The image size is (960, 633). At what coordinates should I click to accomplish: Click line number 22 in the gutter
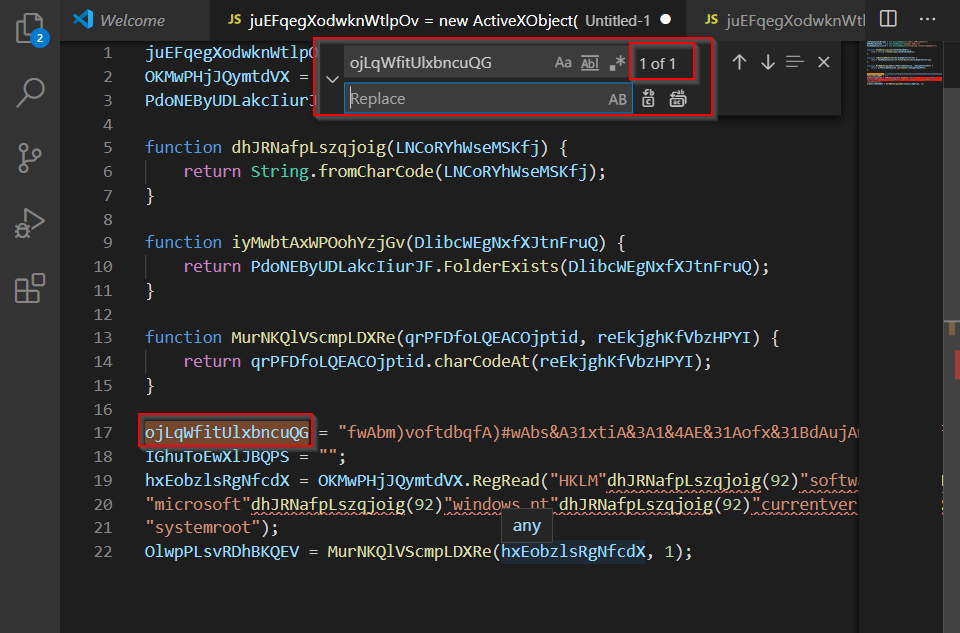click(x=103, y=552)
